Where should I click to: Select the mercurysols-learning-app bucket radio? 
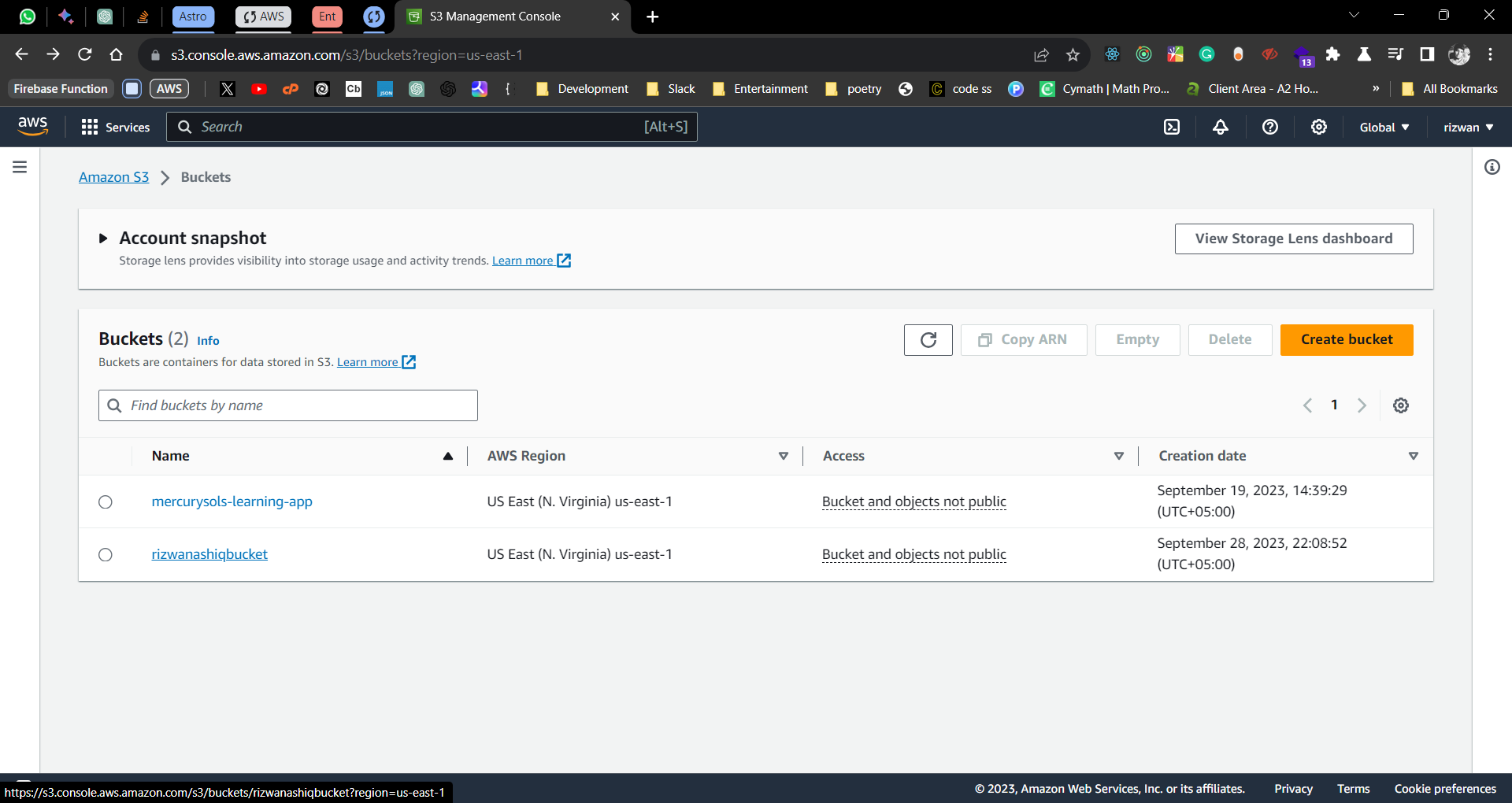click(106, 502)
